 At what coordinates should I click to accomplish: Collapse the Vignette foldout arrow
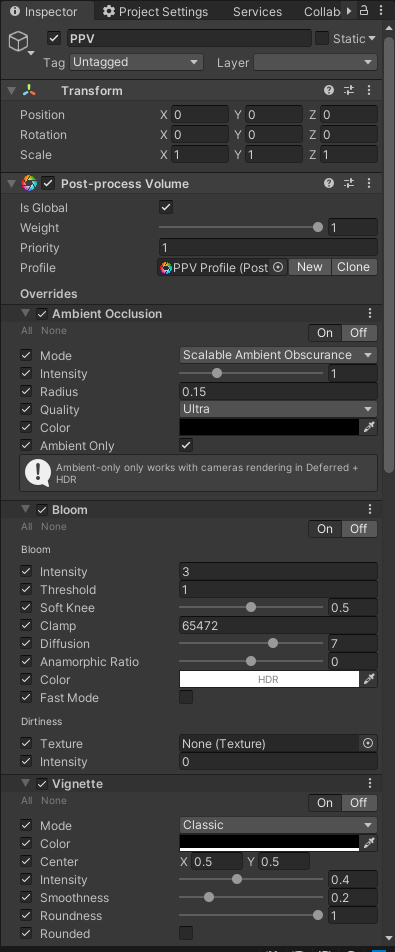[25, 783]
